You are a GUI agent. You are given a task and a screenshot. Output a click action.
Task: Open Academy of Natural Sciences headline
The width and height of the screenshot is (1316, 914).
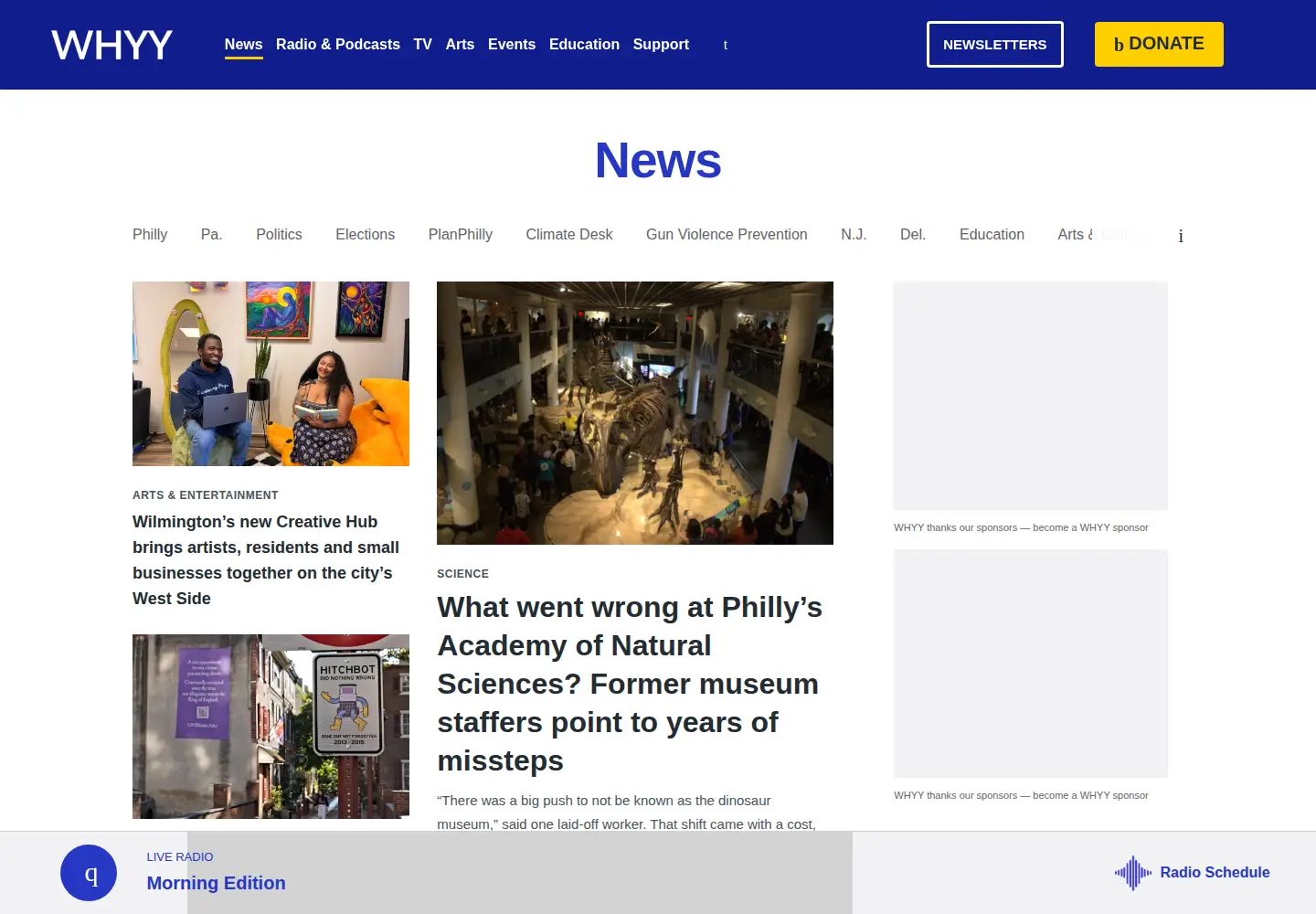pyautogui.click(x=630, y=684)
